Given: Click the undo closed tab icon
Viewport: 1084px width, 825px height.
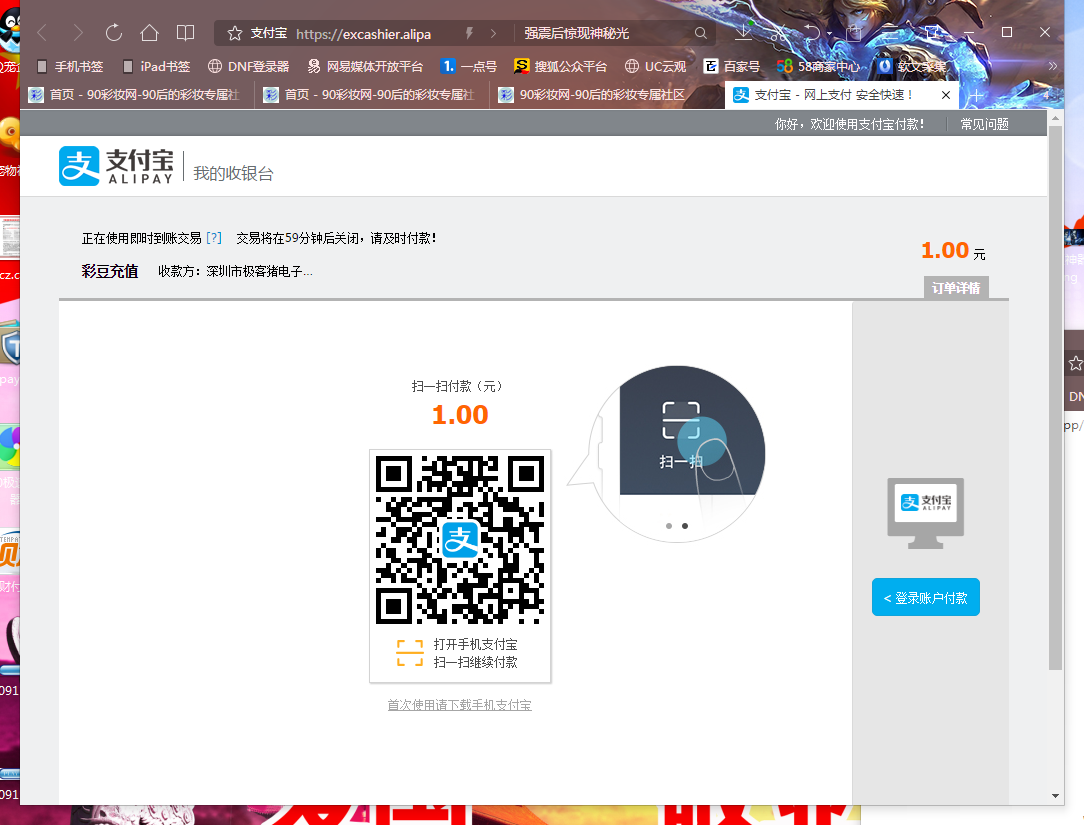Looking at the screenshot, I should [812, 33].
